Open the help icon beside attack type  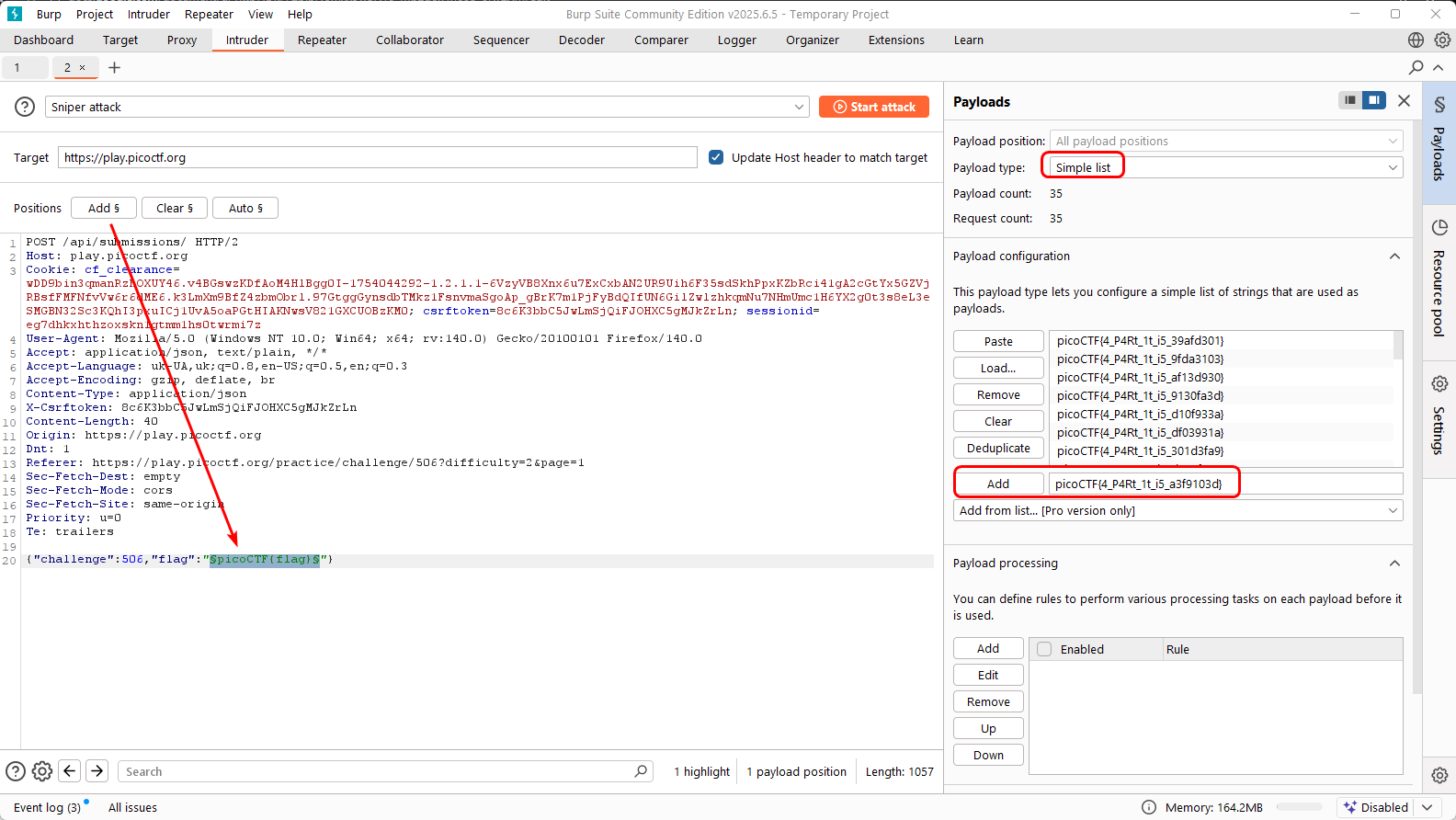[25, 107]
